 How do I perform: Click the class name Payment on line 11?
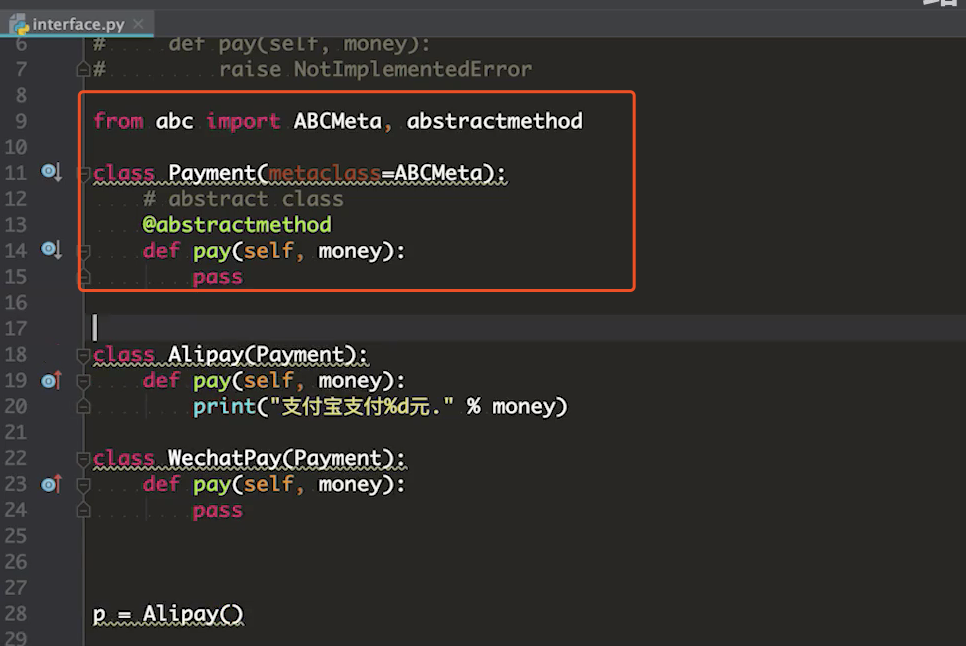(212, 173)
